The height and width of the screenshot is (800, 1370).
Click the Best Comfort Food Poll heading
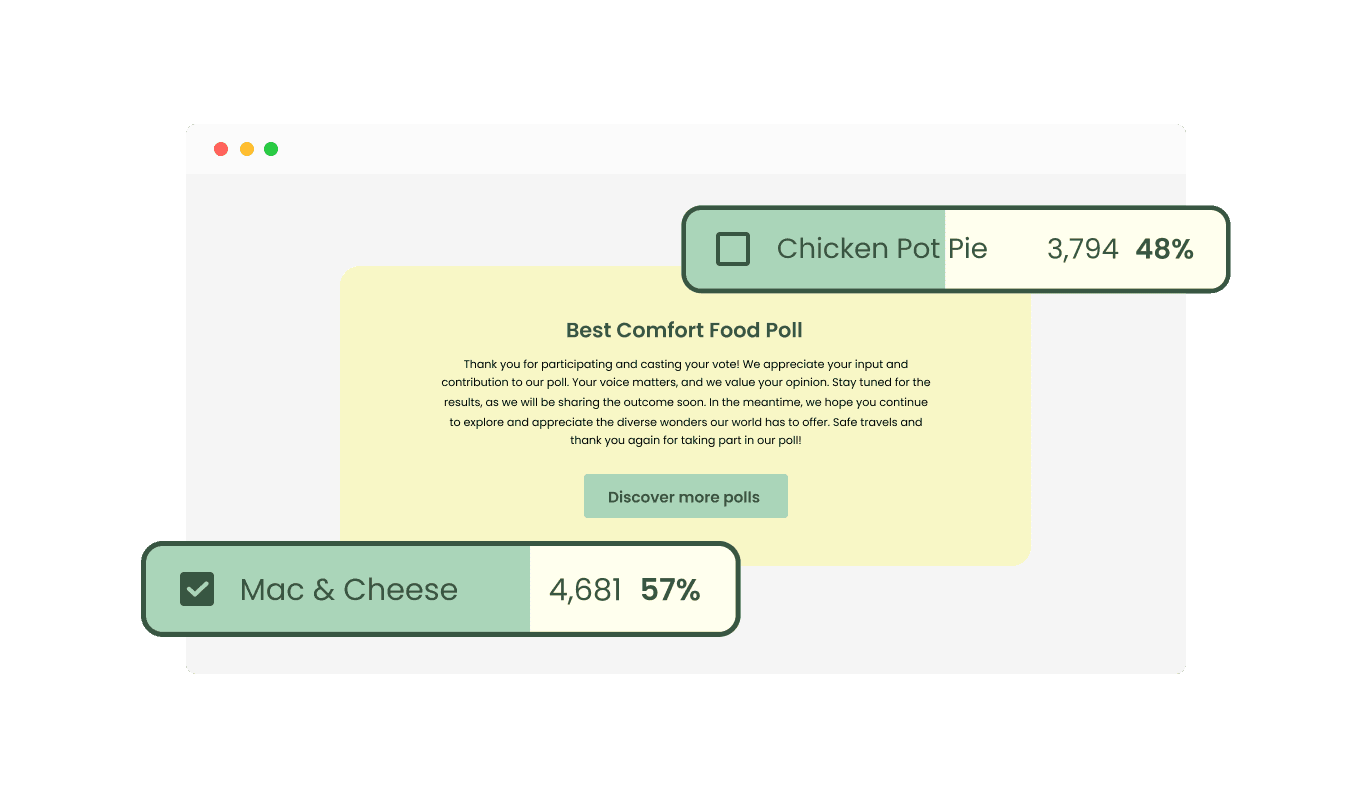coord(684,330)
